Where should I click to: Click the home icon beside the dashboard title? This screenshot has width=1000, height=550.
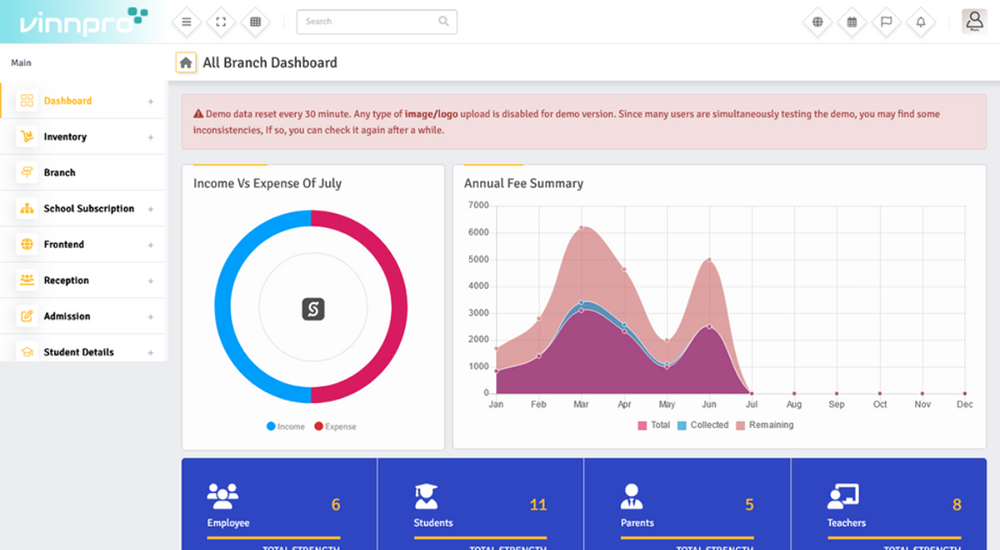tap(186, 63)
